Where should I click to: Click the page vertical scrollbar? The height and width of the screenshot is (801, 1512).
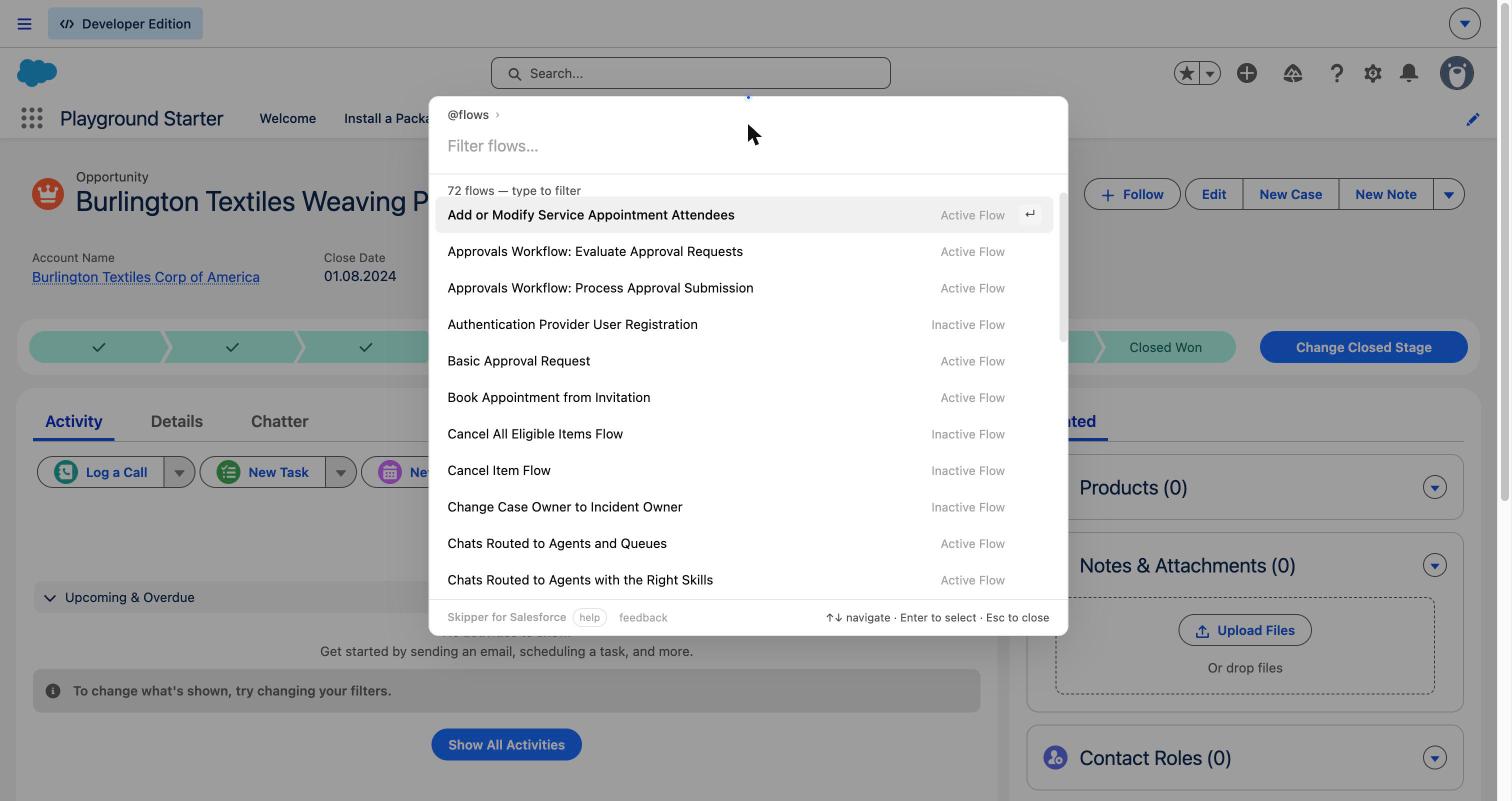[x=1505, y=250]
